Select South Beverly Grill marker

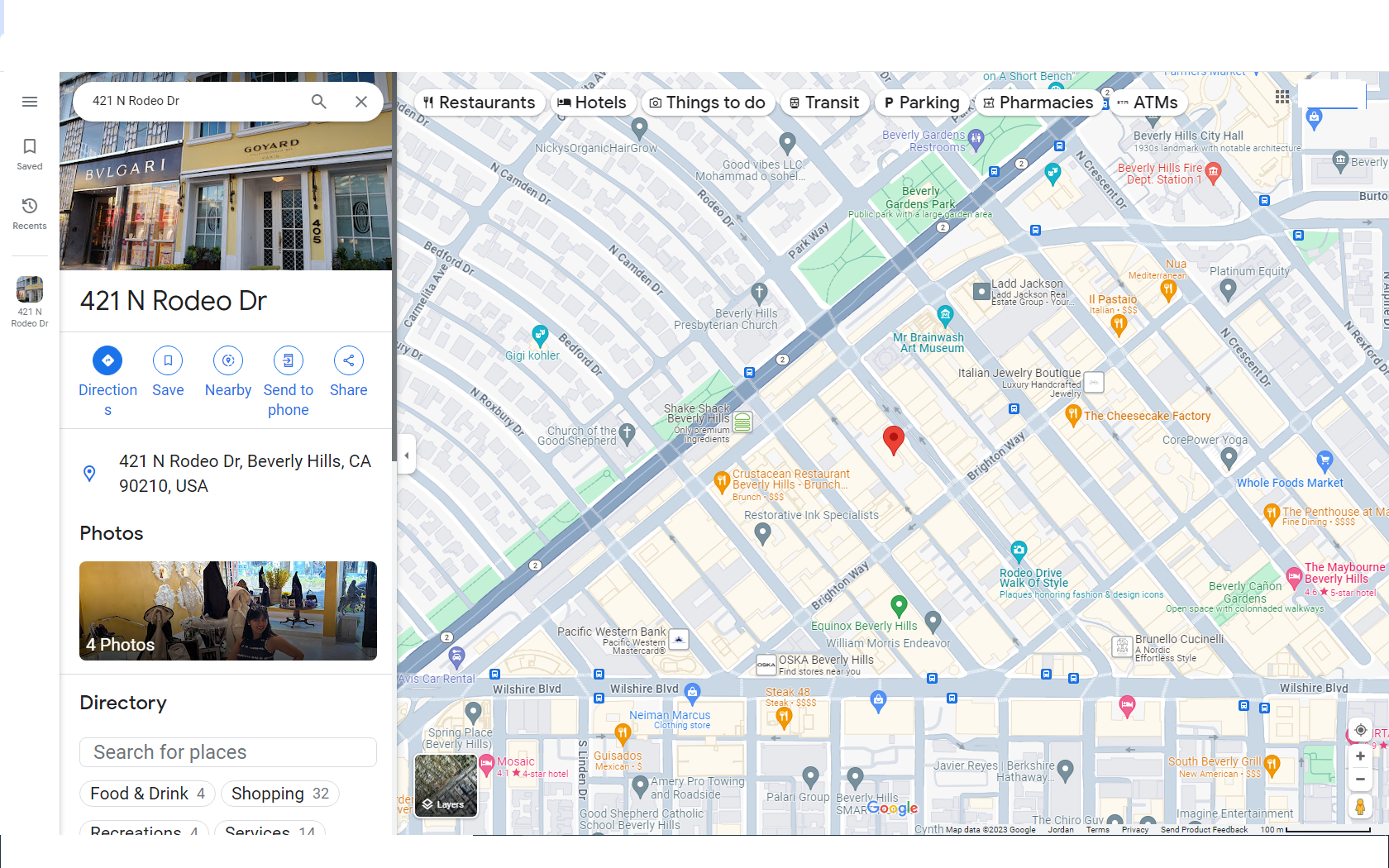(1272, 765)
